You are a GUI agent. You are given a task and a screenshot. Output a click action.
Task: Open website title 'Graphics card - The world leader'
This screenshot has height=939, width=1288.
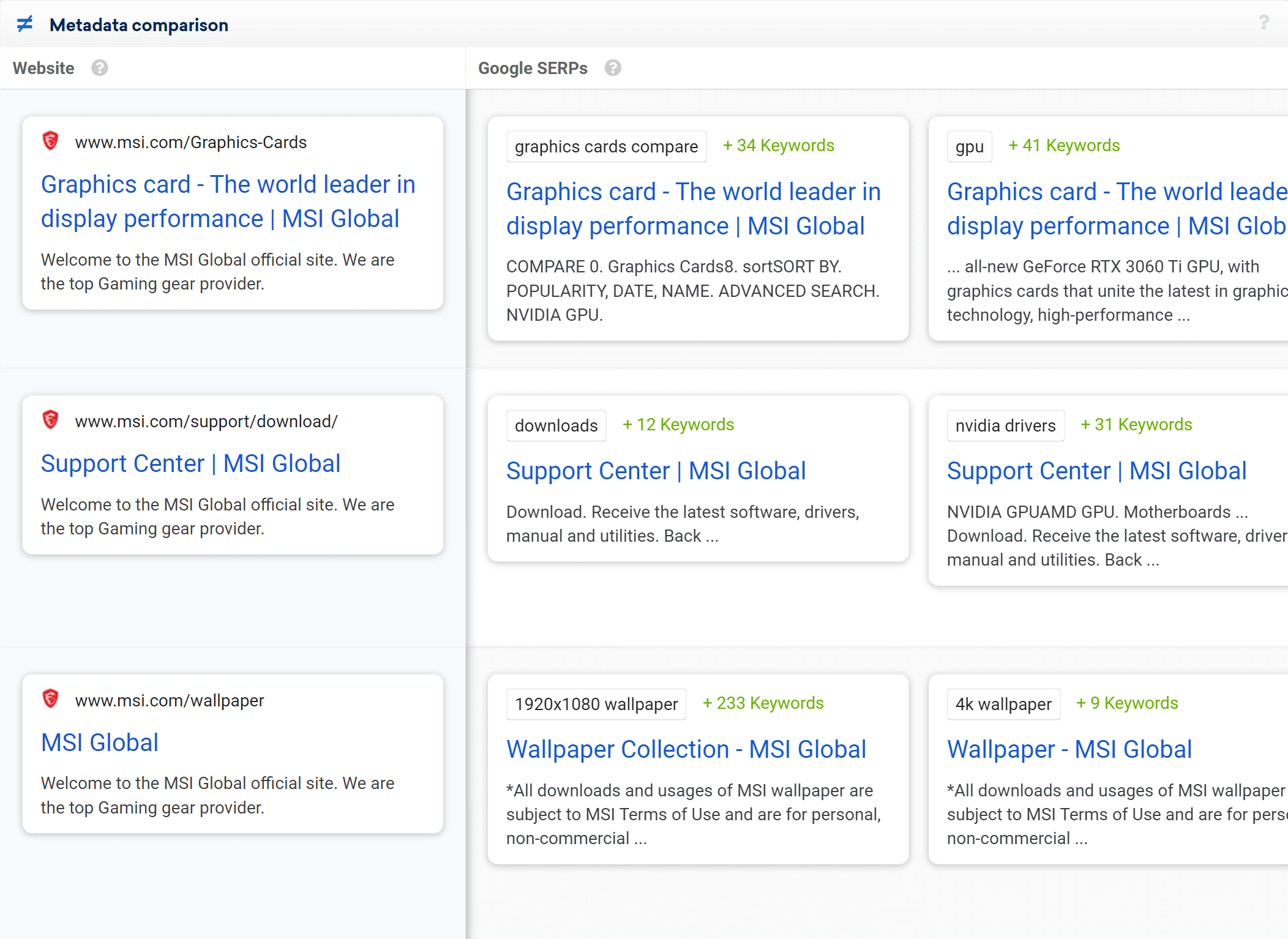(x=228, y=201)
